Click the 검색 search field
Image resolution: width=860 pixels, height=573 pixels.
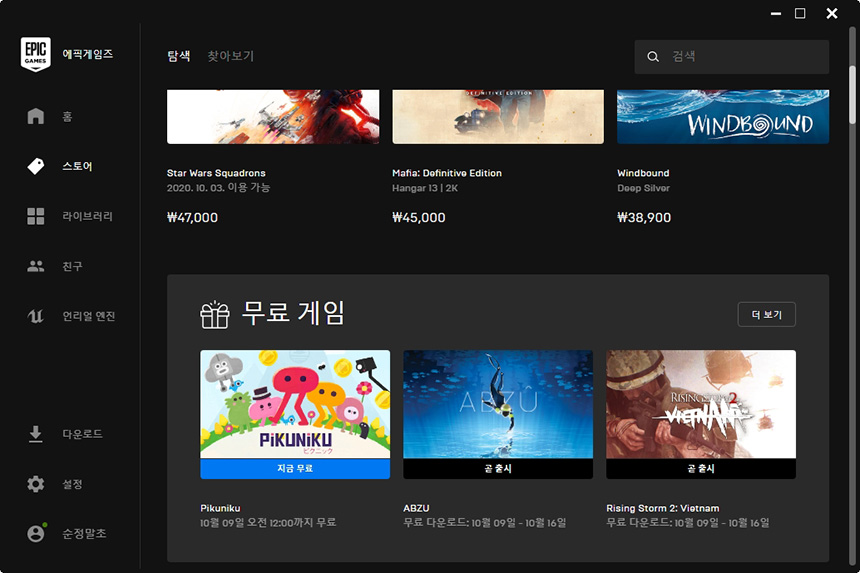[x=732, y=56]
